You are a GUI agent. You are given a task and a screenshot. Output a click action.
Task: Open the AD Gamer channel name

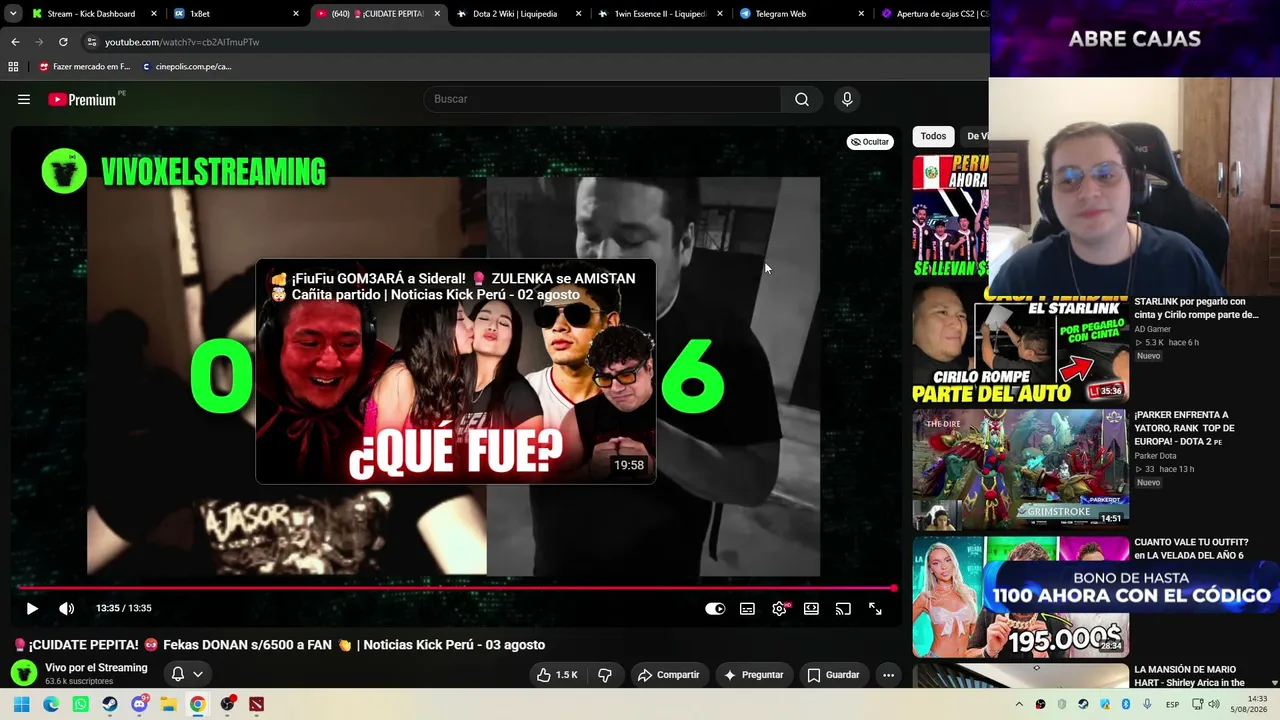coord(1152,329)
